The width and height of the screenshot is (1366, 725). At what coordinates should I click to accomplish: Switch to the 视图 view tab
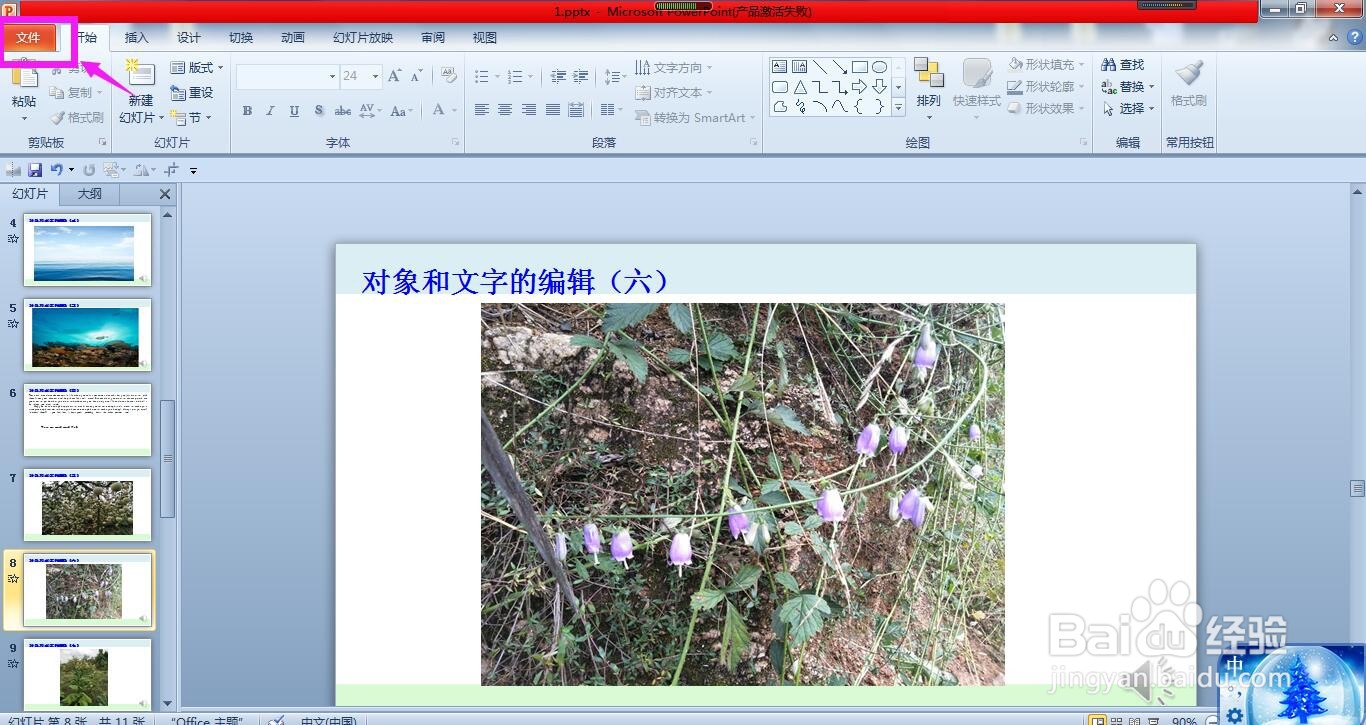point(485,38)
